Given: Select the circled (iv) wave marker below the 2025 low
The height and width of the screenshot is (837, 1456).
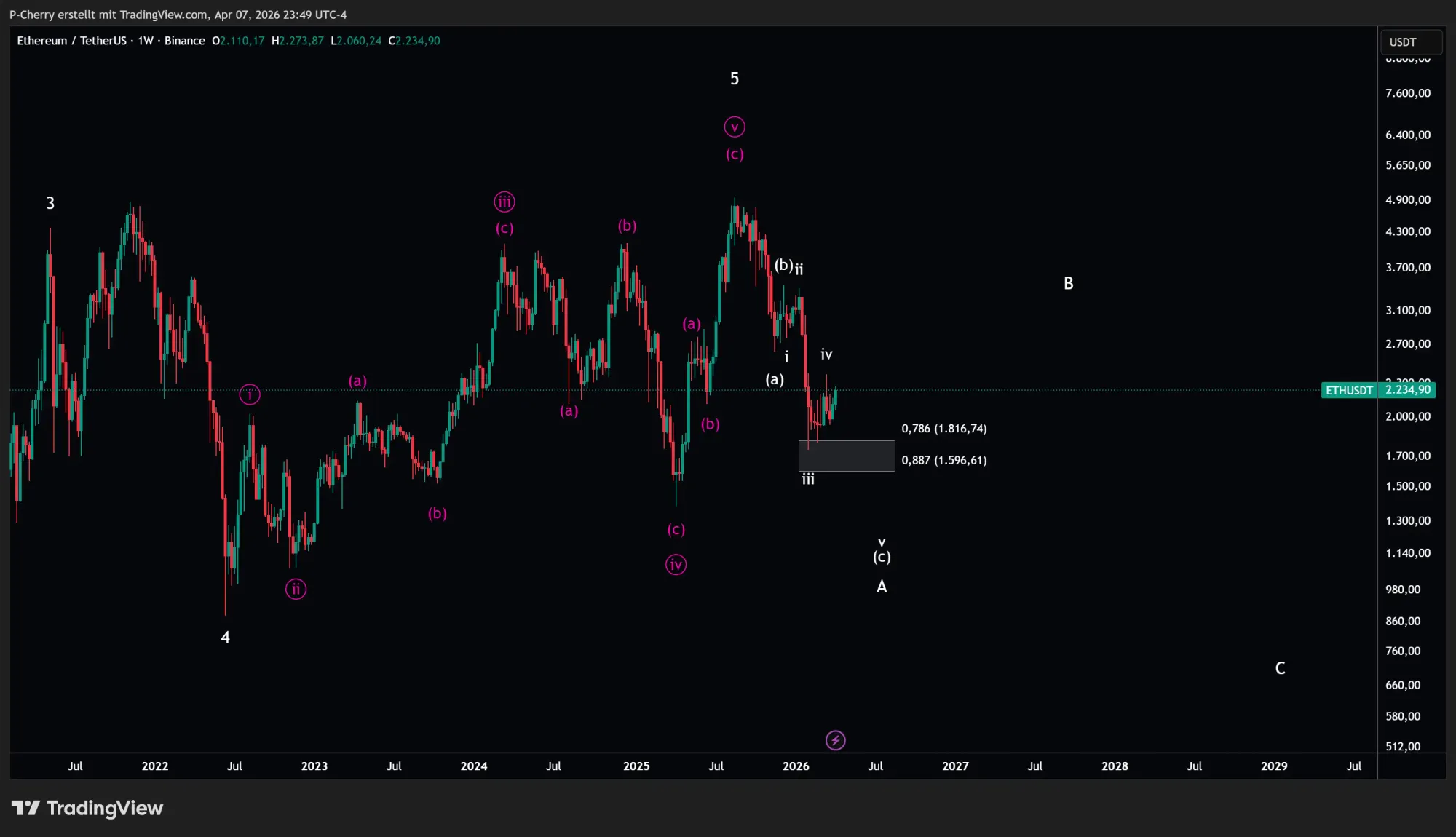Looking at the screenshot, I should tap(675, 564).
